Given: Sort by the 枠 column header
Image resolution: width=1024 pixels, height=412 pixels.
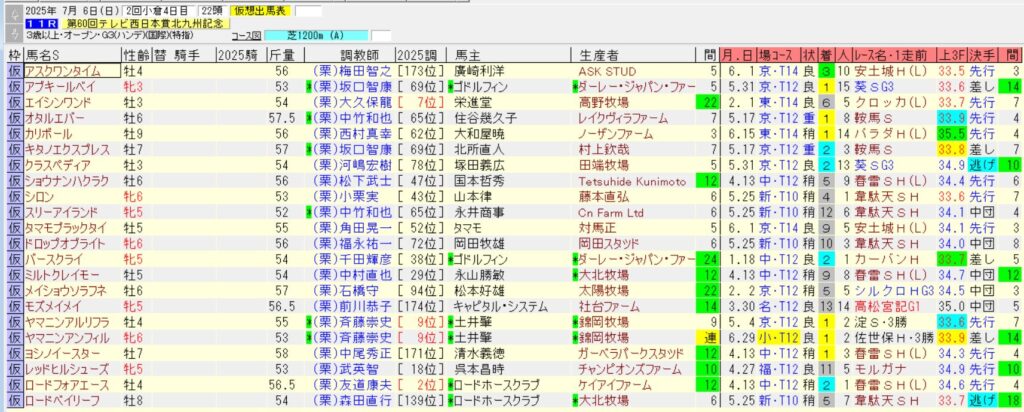Looking at the screenshot, I should point(14,55).
